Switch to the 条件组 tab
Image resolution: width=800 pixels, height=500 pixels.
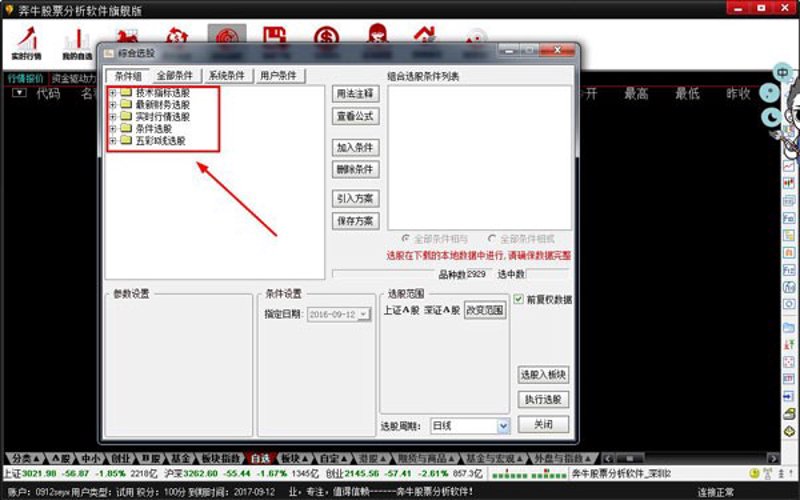[x=128, y=76]
